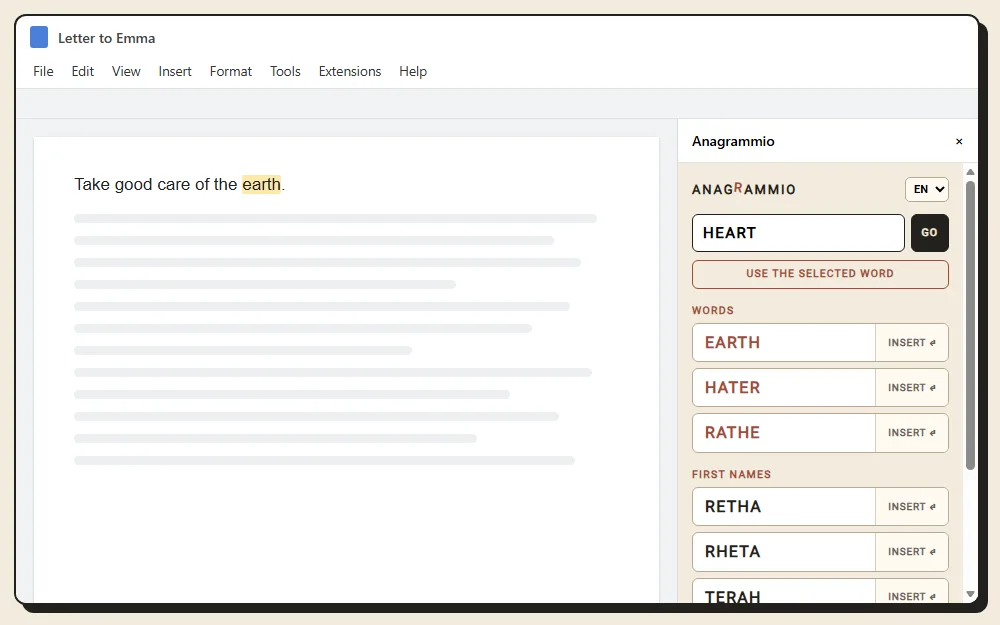The image size is (1000, 625).
Task: Click the blue document icon
Action: point(39,38)
